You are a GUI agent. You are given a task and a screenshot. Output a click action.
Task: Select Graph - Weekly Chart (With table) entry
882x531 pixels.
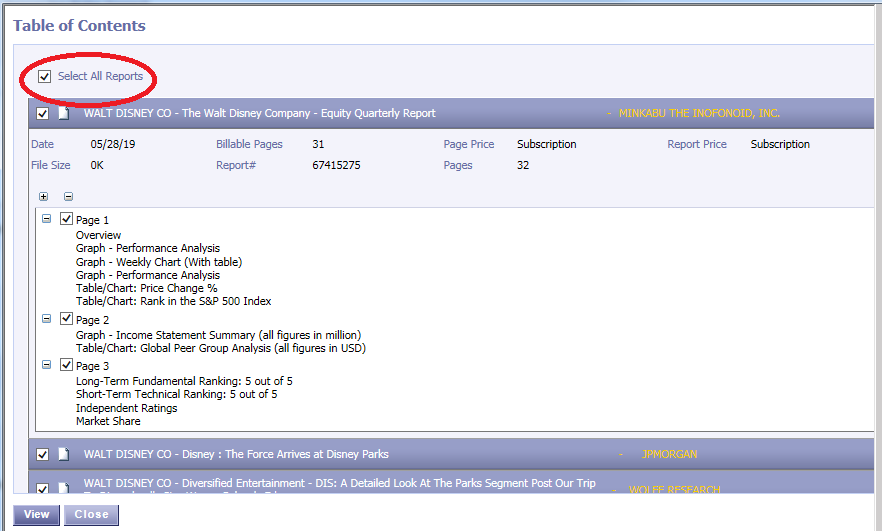(159, 262)
